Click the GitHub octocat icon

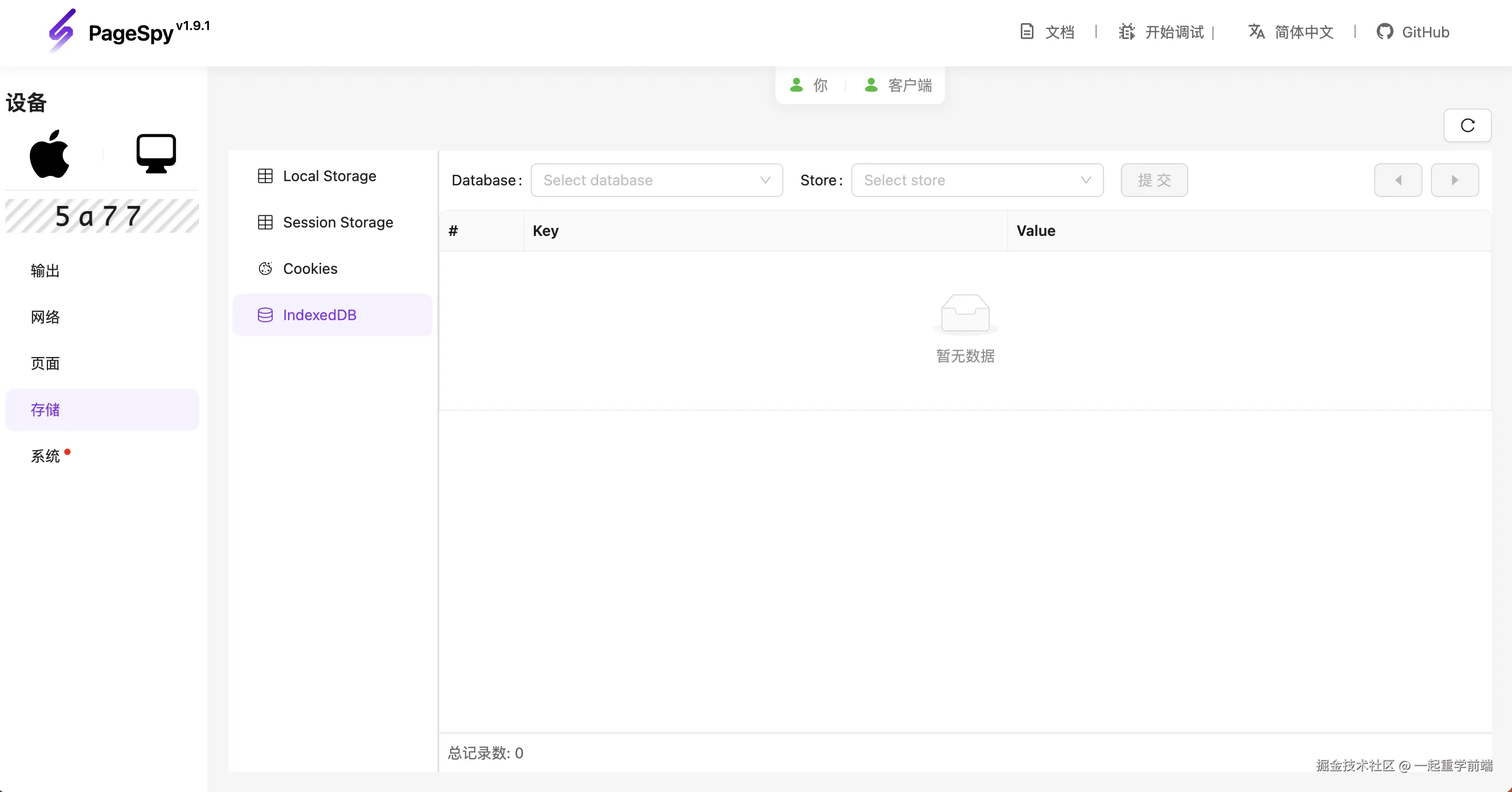[x=1385, y=32]
